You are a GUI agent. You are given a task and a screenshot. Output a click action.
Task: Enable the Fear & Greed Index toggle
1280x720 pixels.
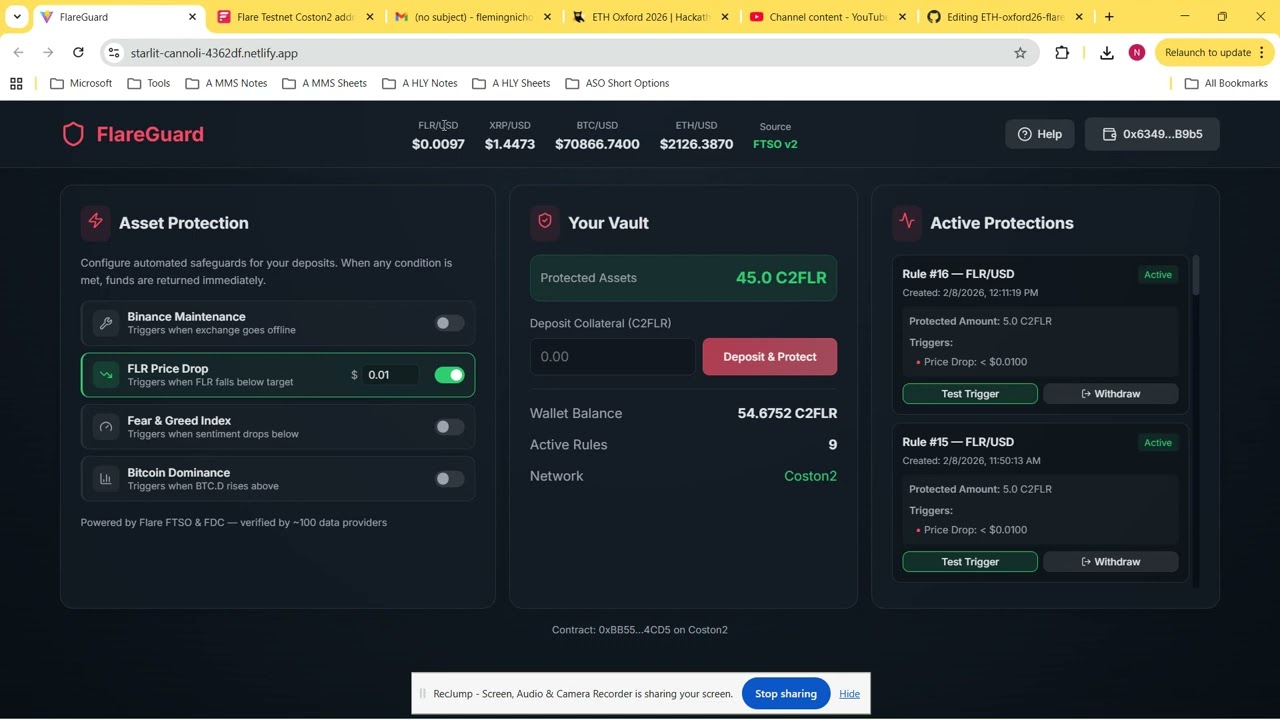(x=449, y=427)
